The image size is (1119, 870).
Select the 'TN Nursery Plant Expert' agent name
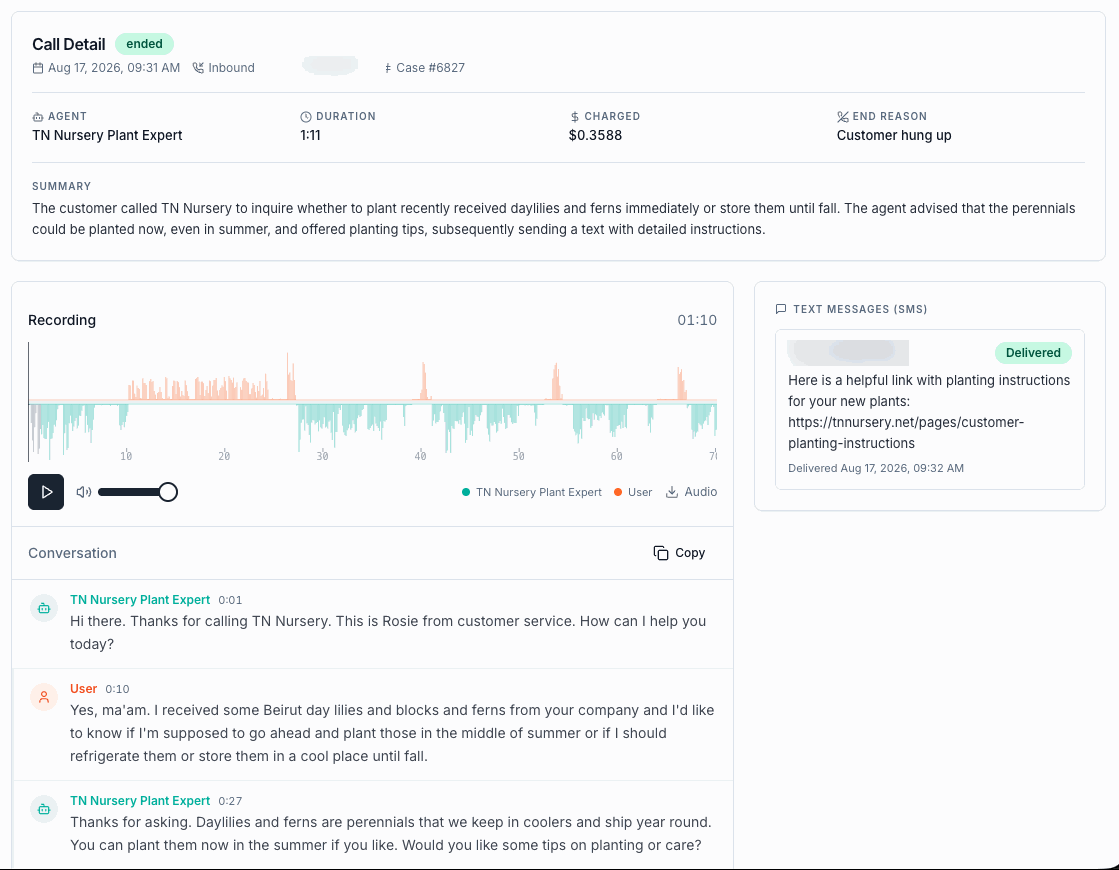(x=107, y=135)
